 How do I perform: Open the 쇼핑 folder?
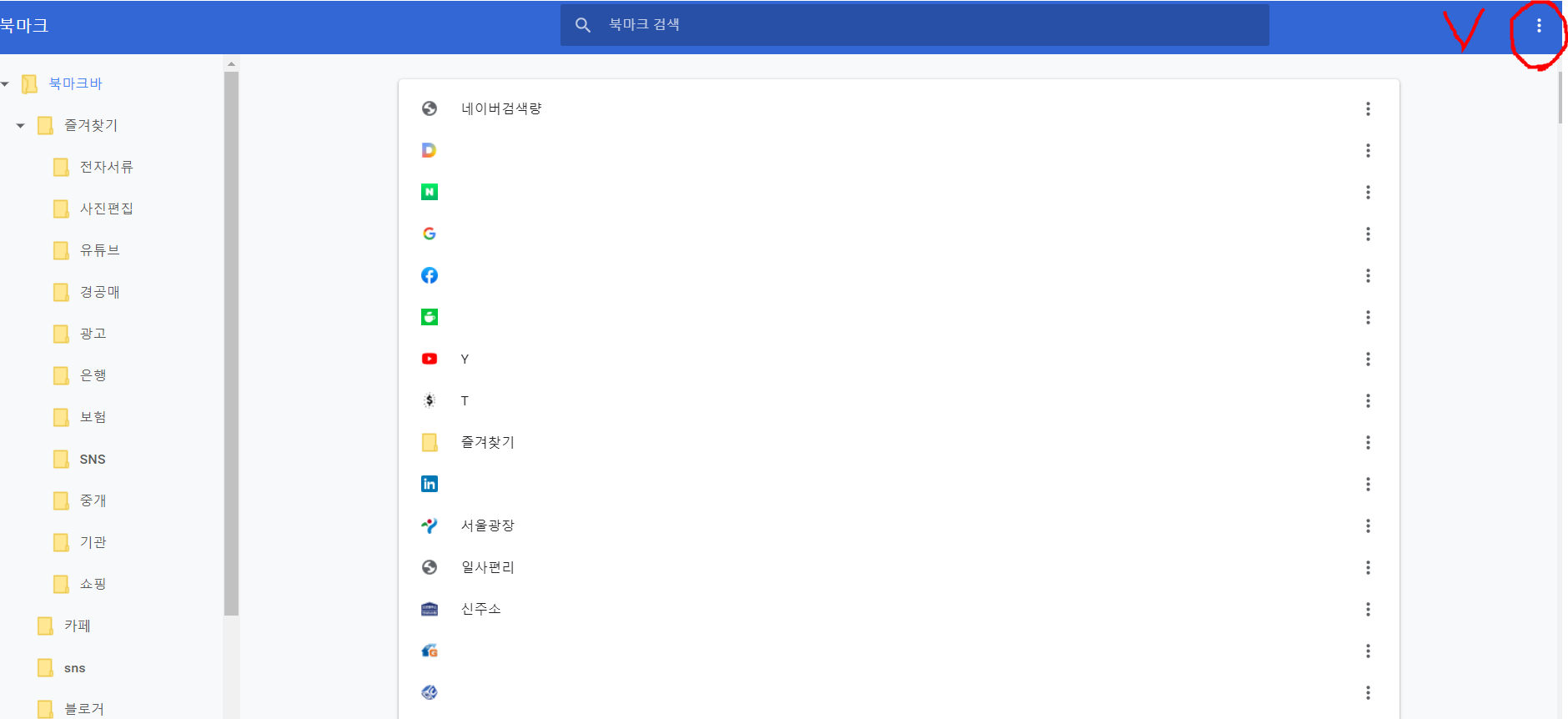pos(93,584)
